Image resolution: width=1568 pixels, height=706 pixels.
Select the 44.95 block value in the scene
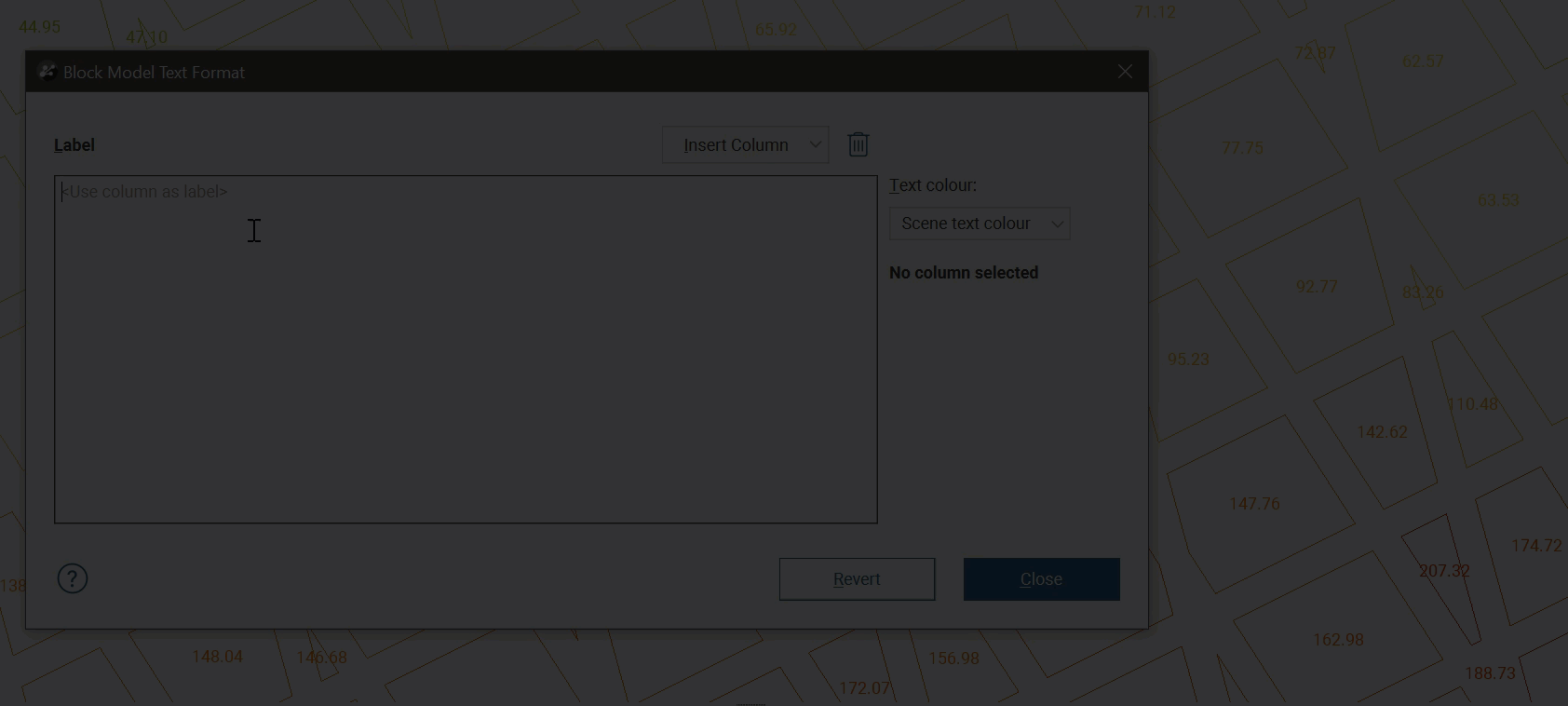pos(39,27)
